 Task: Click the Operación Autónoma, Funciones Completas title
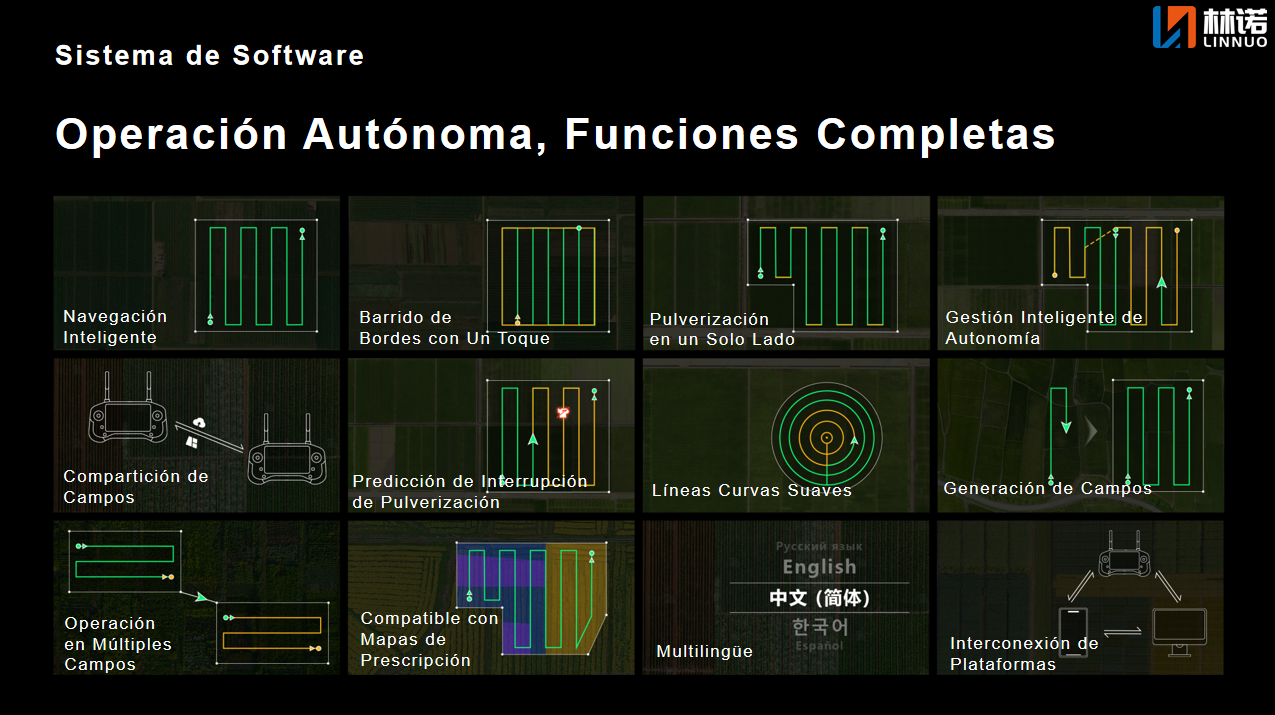555,135
